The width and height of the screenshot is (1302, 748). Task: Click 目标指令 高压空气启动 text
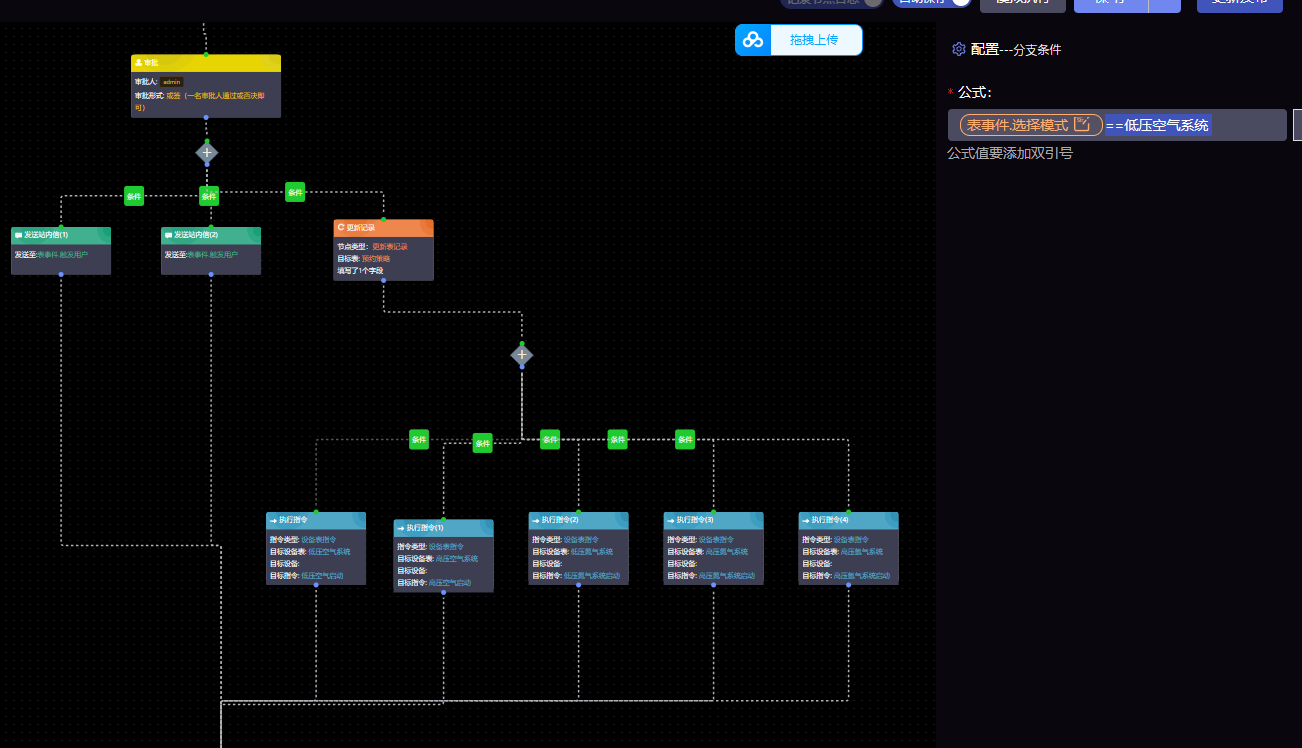click(434, 582)
